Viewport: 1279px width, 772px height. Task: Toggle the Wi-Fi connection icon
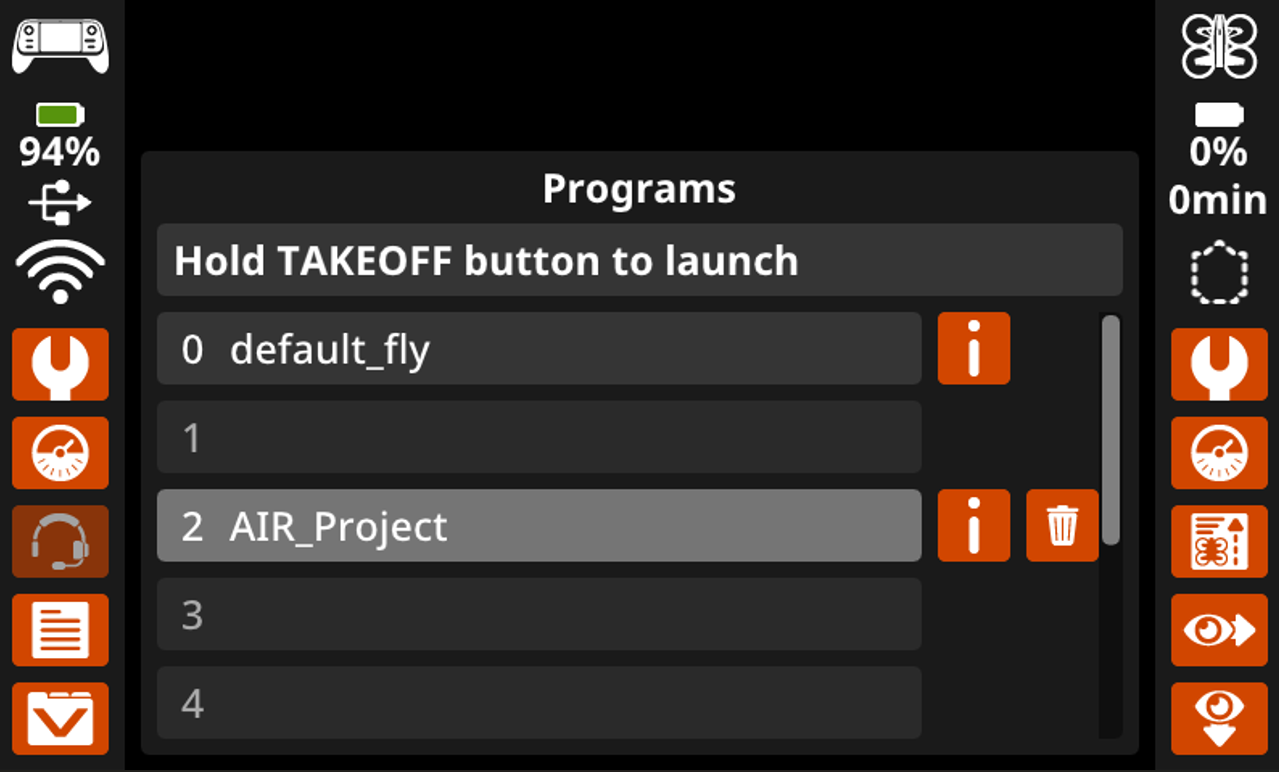click(60, 268)
